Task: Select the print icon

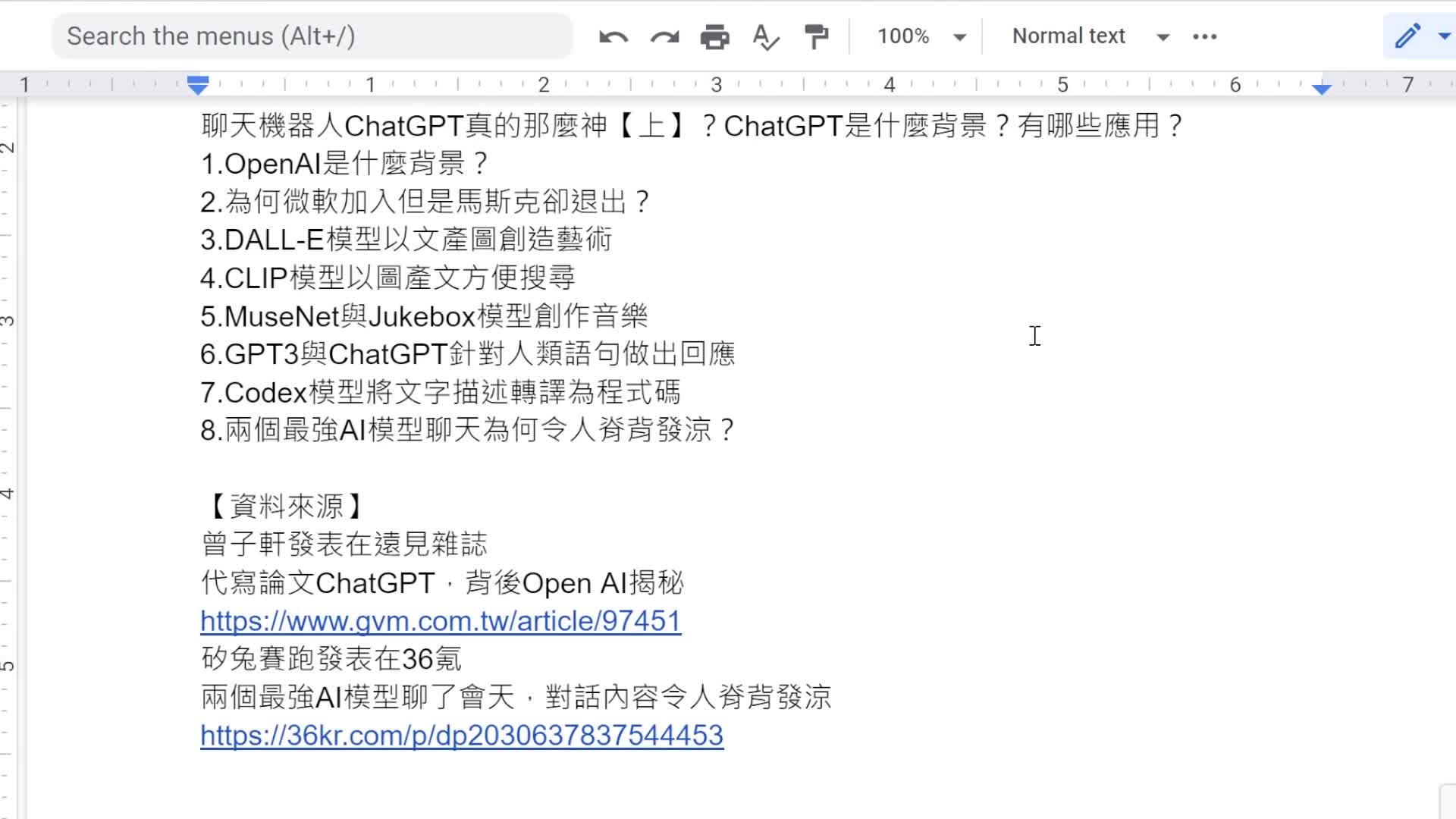Action: coord(715,36)
